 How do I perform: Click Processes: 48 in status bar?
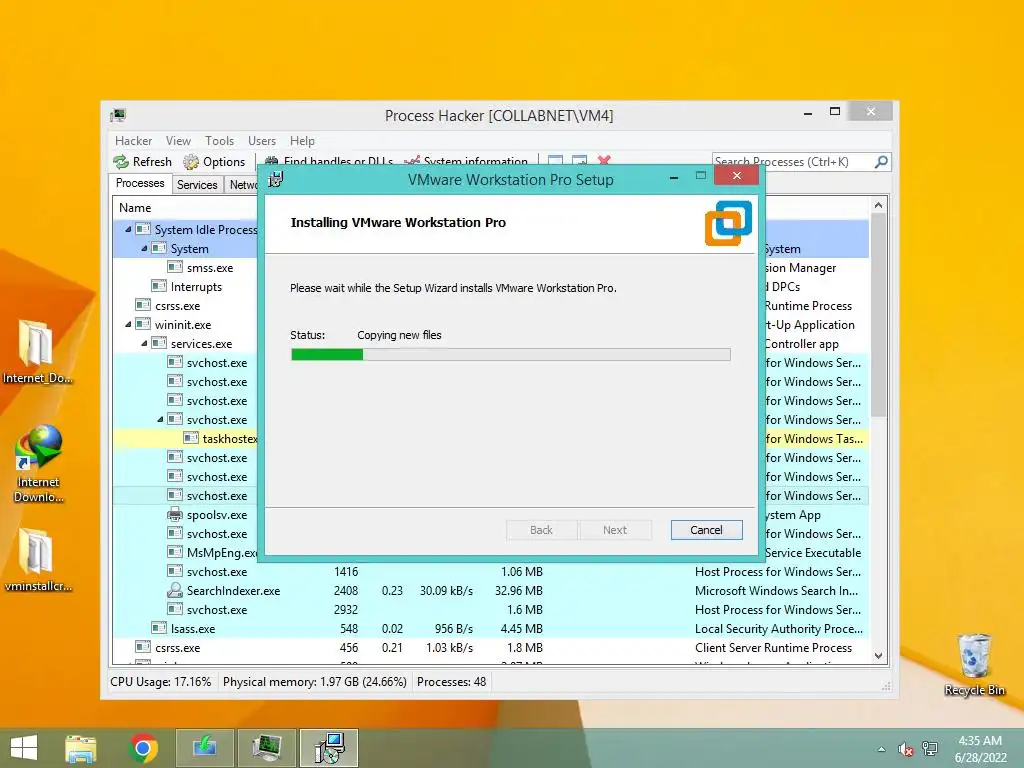pyautogui.click(x=451, y=682)
